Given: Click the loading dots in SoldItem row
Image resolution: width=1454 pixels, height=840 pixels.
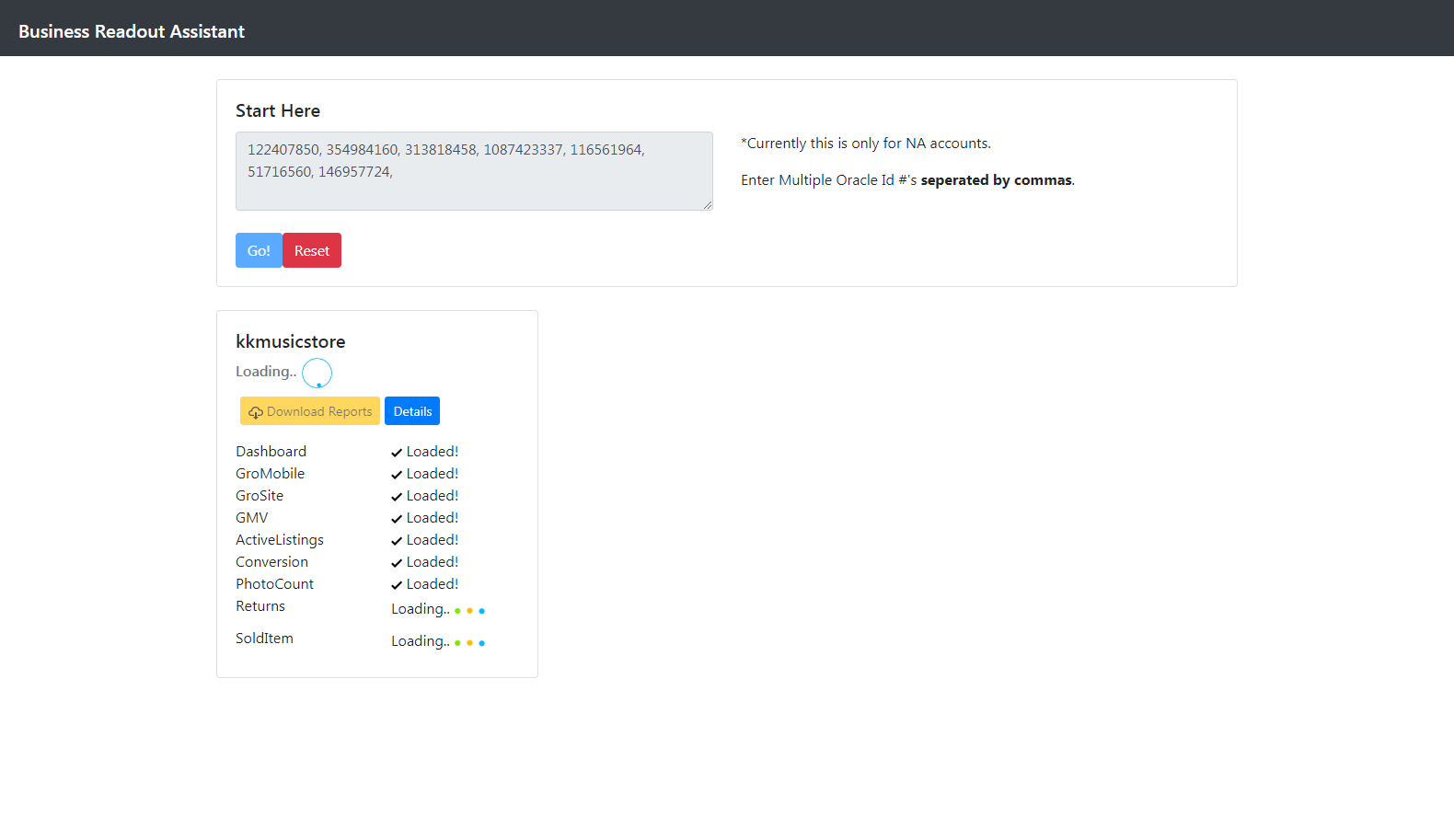Looking at the screenshot, I should click(x=469, y=643).
